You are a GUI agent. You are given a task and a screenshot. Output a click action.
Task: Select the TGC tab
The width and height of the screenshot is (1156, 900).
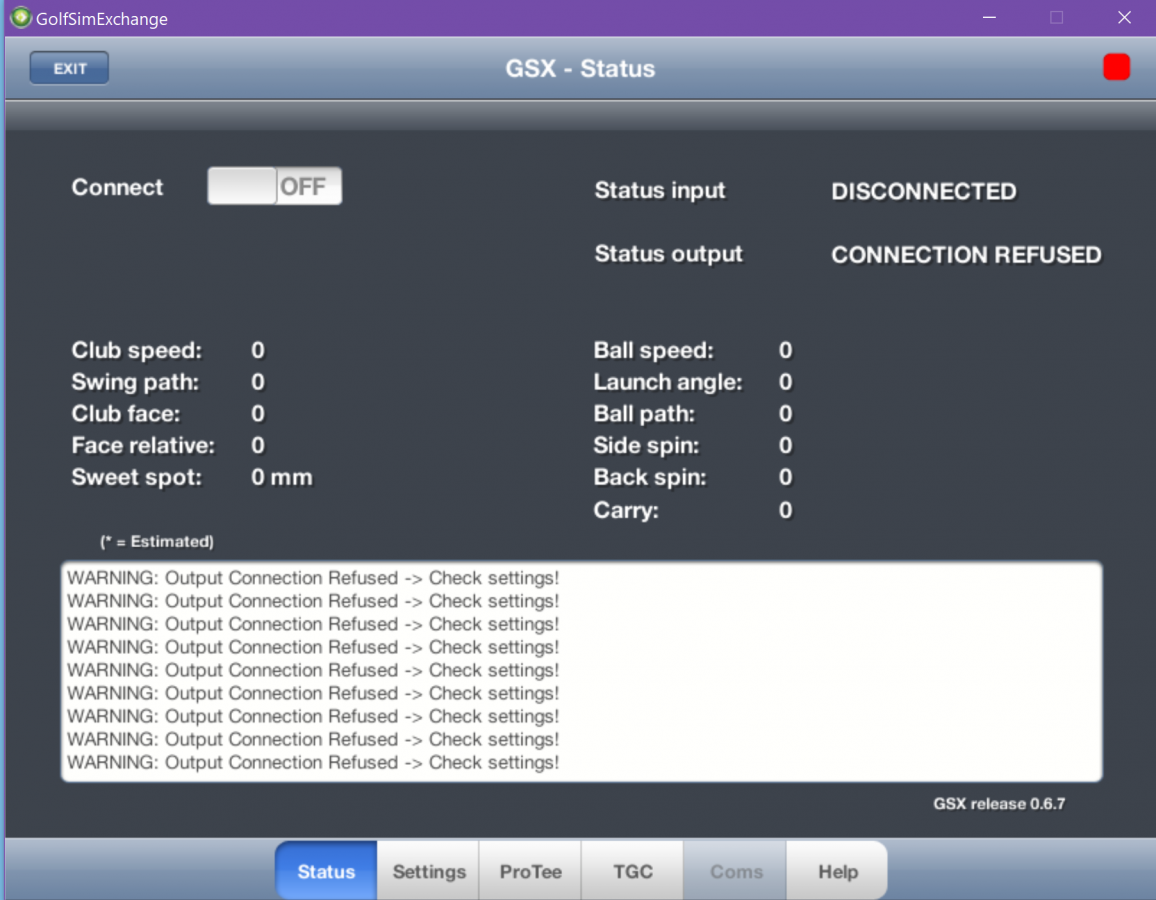pyautogui.click(x=633, y=871)
